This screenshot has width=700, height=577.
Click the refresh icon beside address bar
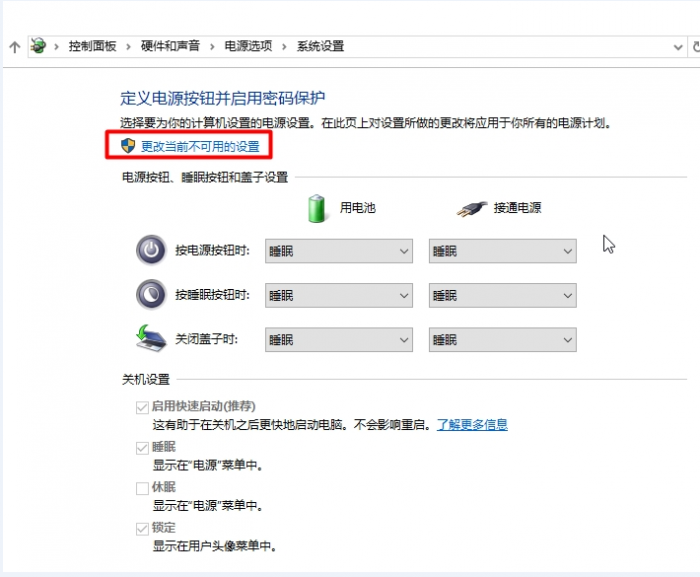click(x=696, y=46)
